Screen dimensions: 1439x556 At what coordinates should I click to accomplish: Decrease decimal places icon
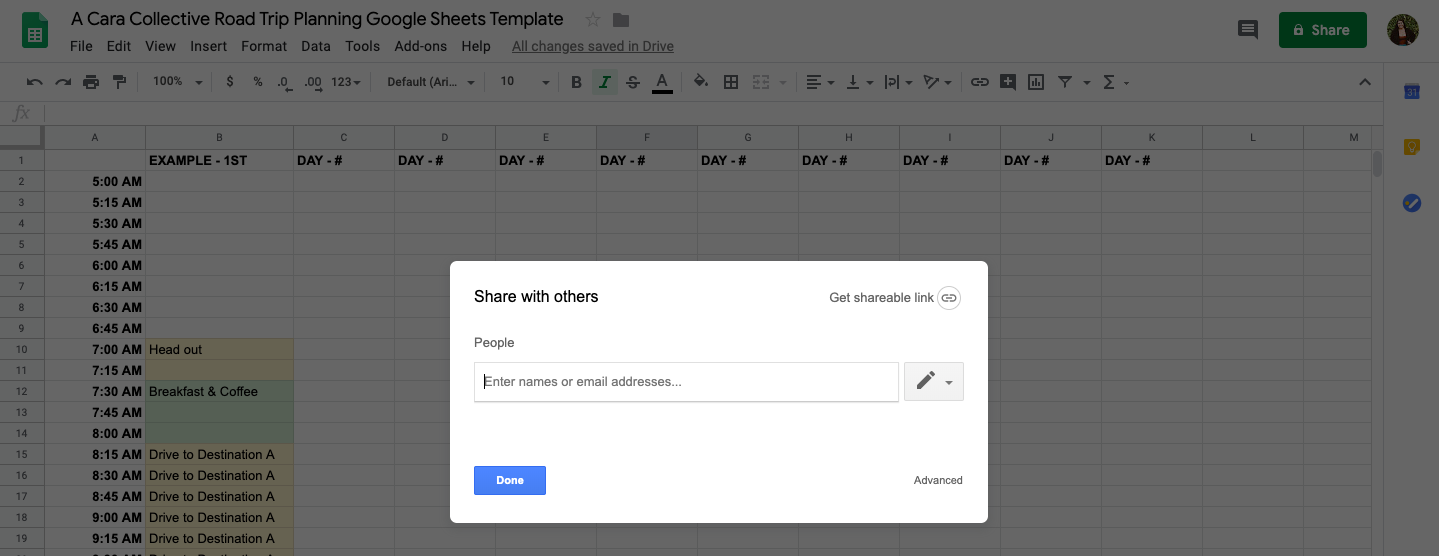tap(284, 82)
